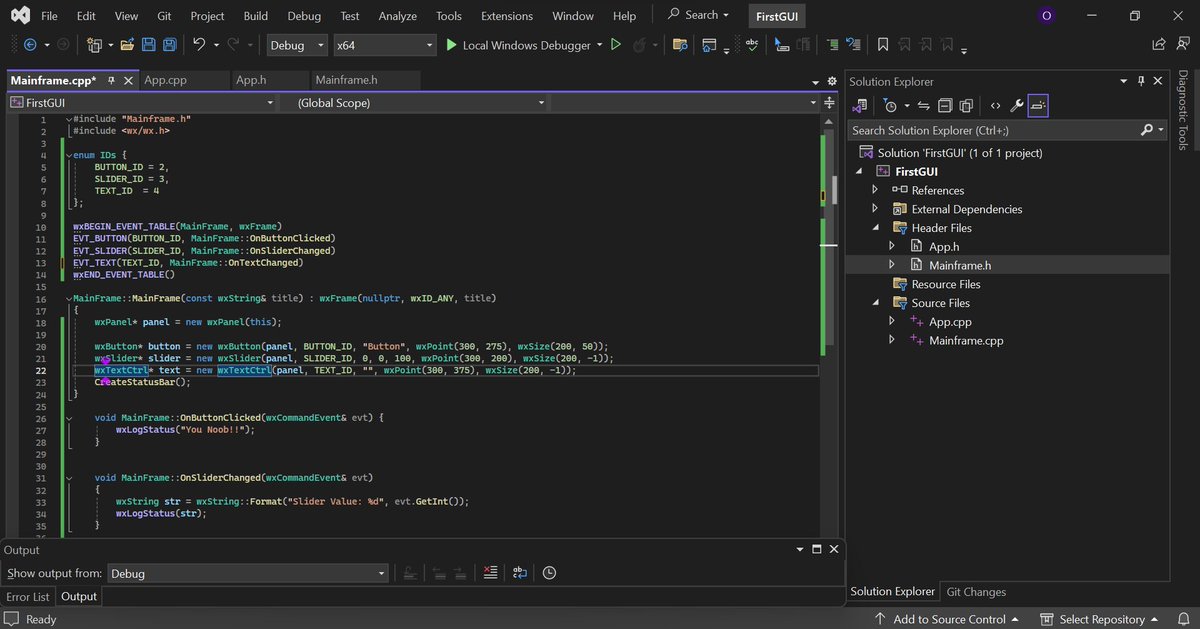The width and height of the screenshot is (1200, 629).
Task: Toggle timestamp clock icon in Output panel
Action: click(x=549, y=573)
